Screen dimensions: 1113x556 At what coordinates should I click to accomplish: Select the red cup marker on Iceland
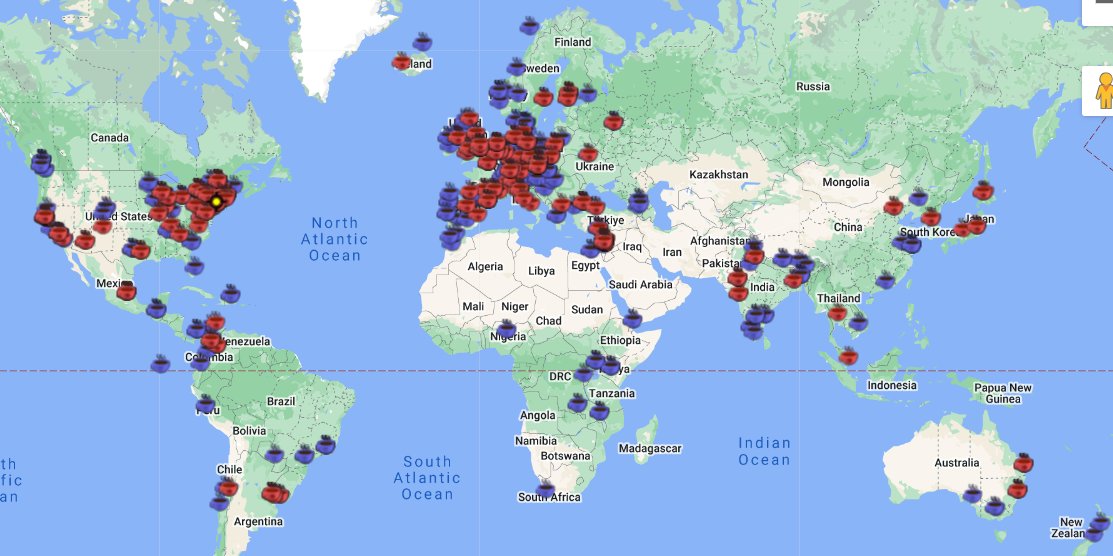tap(401, 62)
